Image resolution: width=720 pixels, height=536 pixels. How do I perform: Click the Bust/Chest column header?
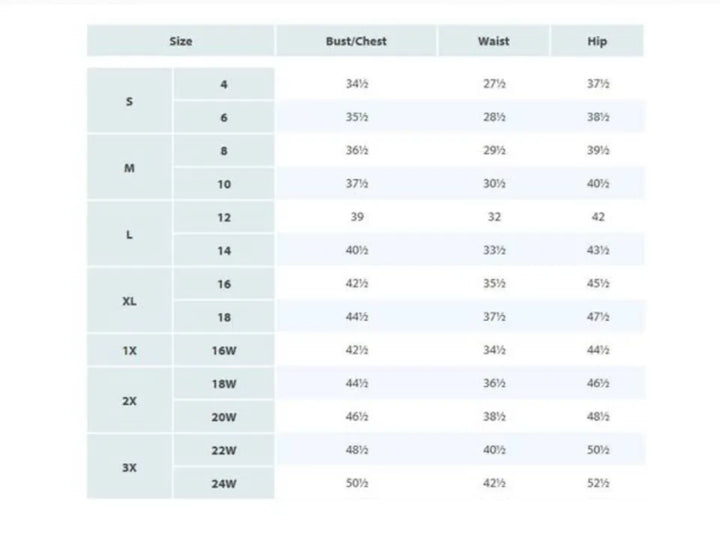tap(356, 41)
